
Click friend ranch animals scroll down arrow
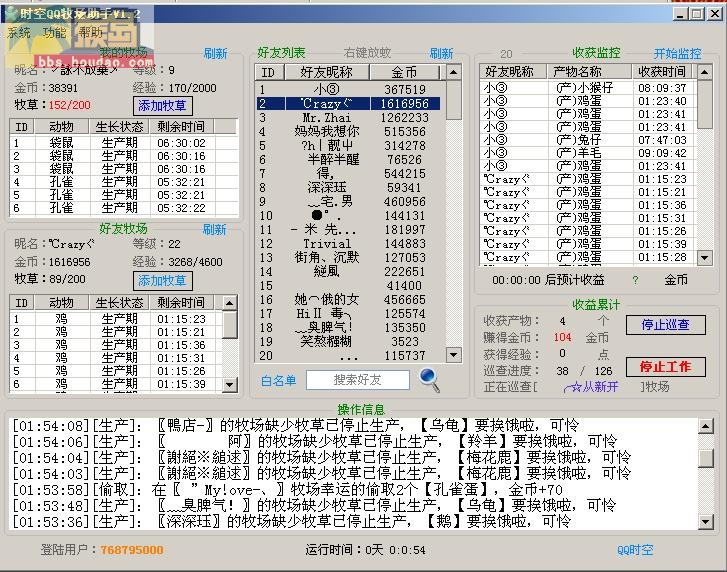[230, 384]
